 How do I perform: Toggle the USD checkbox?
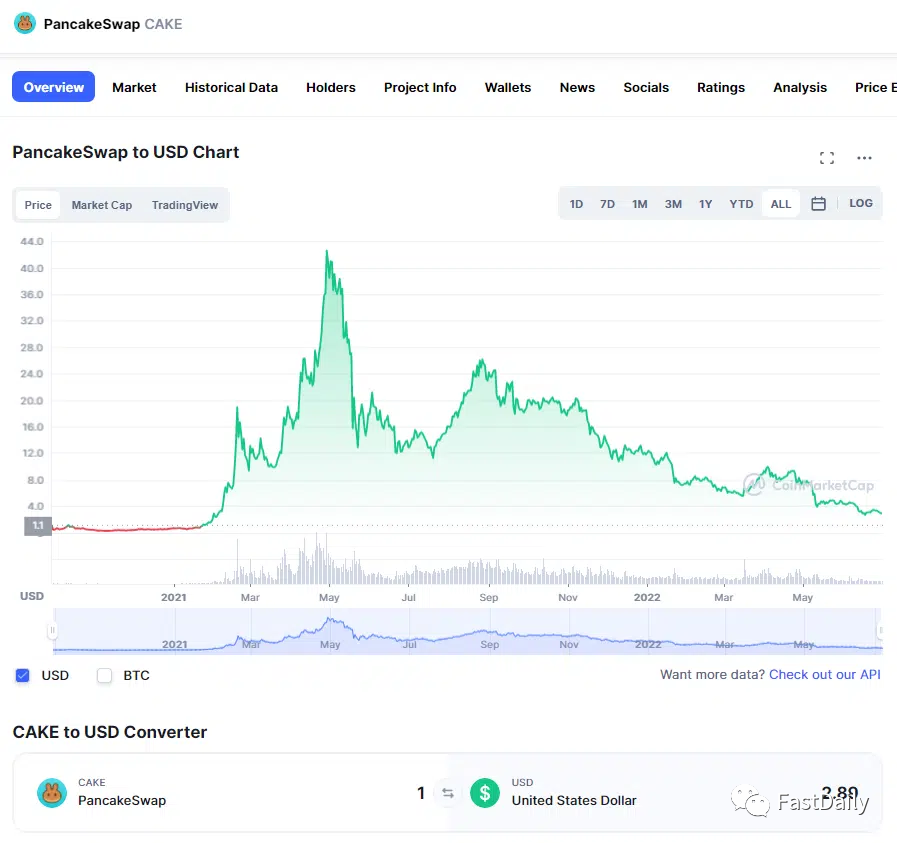(x=22, y=675)
